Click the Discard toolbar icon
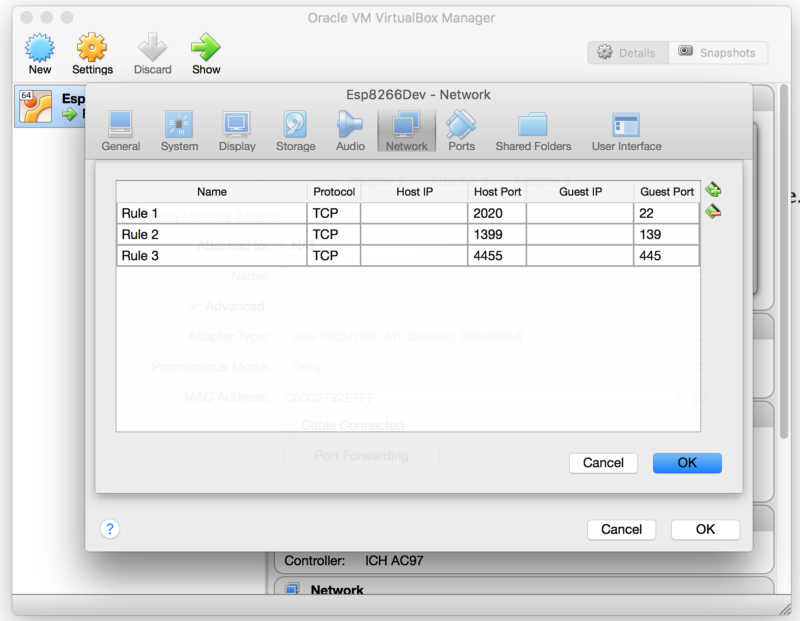 (153, 48)
